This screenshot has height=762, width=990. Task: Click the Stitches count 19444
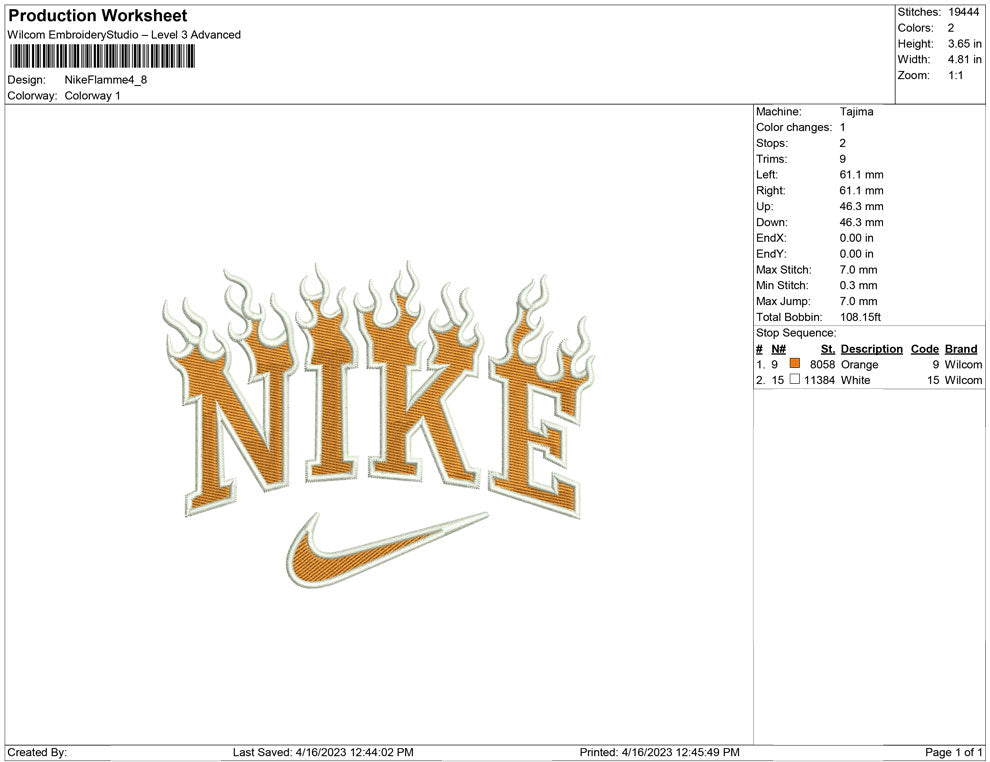[x=963, y=12]
